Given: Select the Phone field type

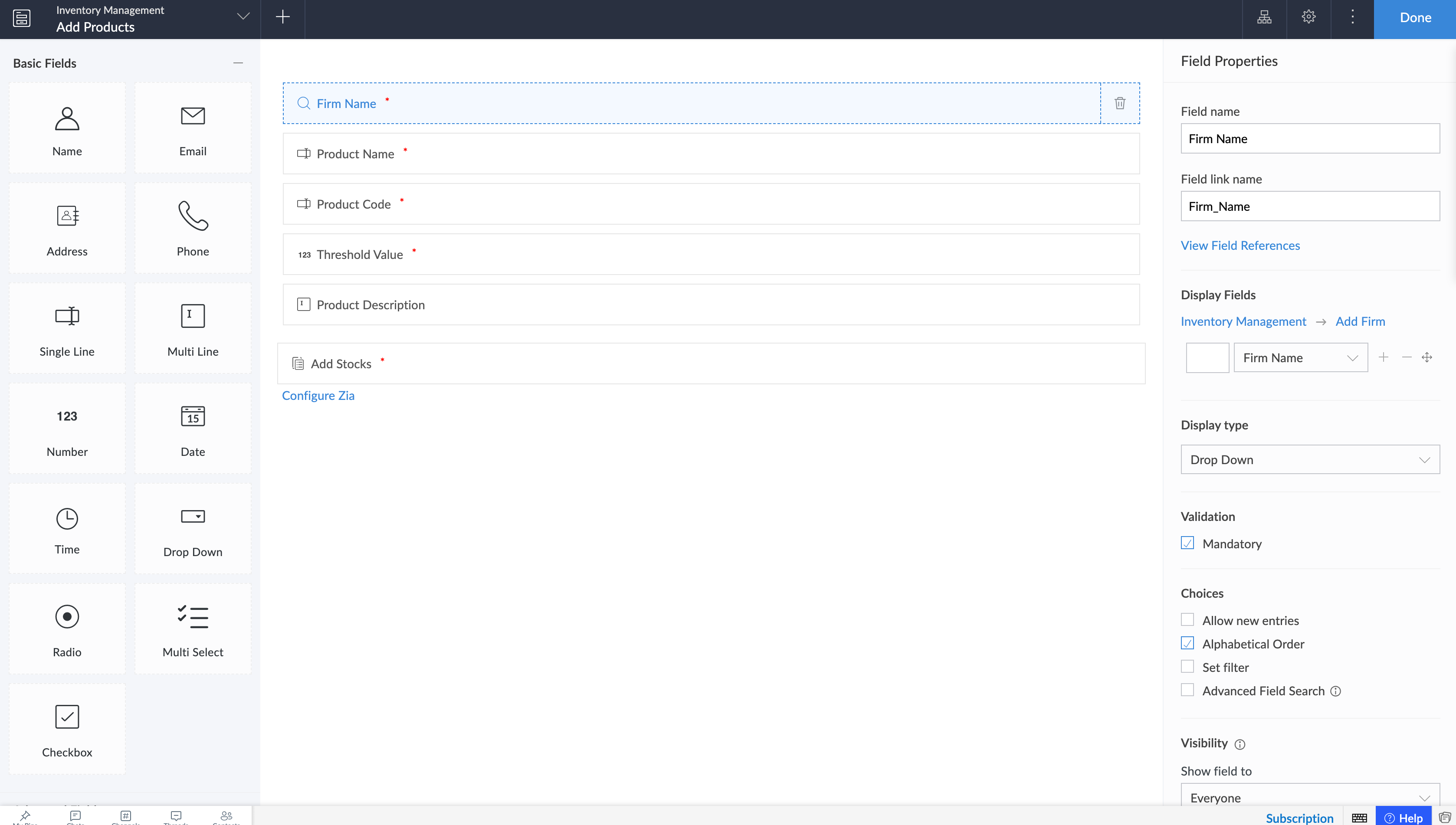Looking at the screenshot, I should click(193, 228).
